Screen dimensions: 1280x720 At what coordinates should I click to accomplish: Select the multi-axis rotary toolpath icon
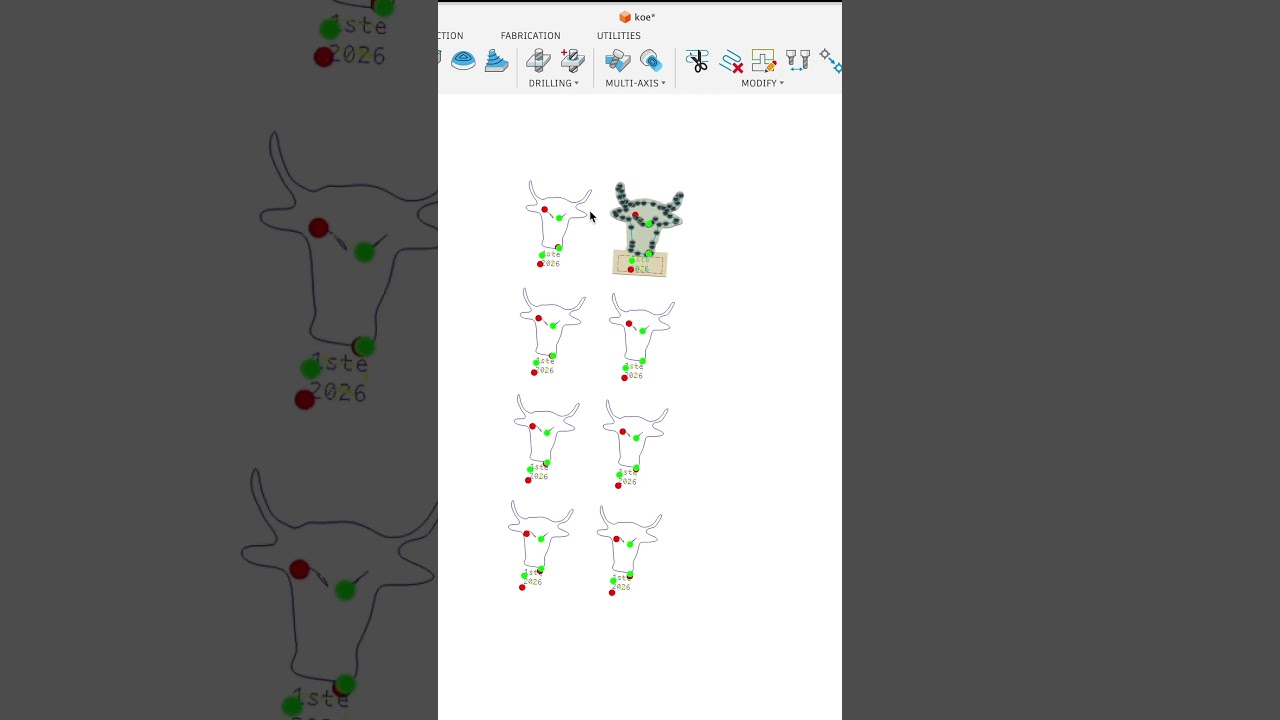pyautogui.click(x=651, y=61)
